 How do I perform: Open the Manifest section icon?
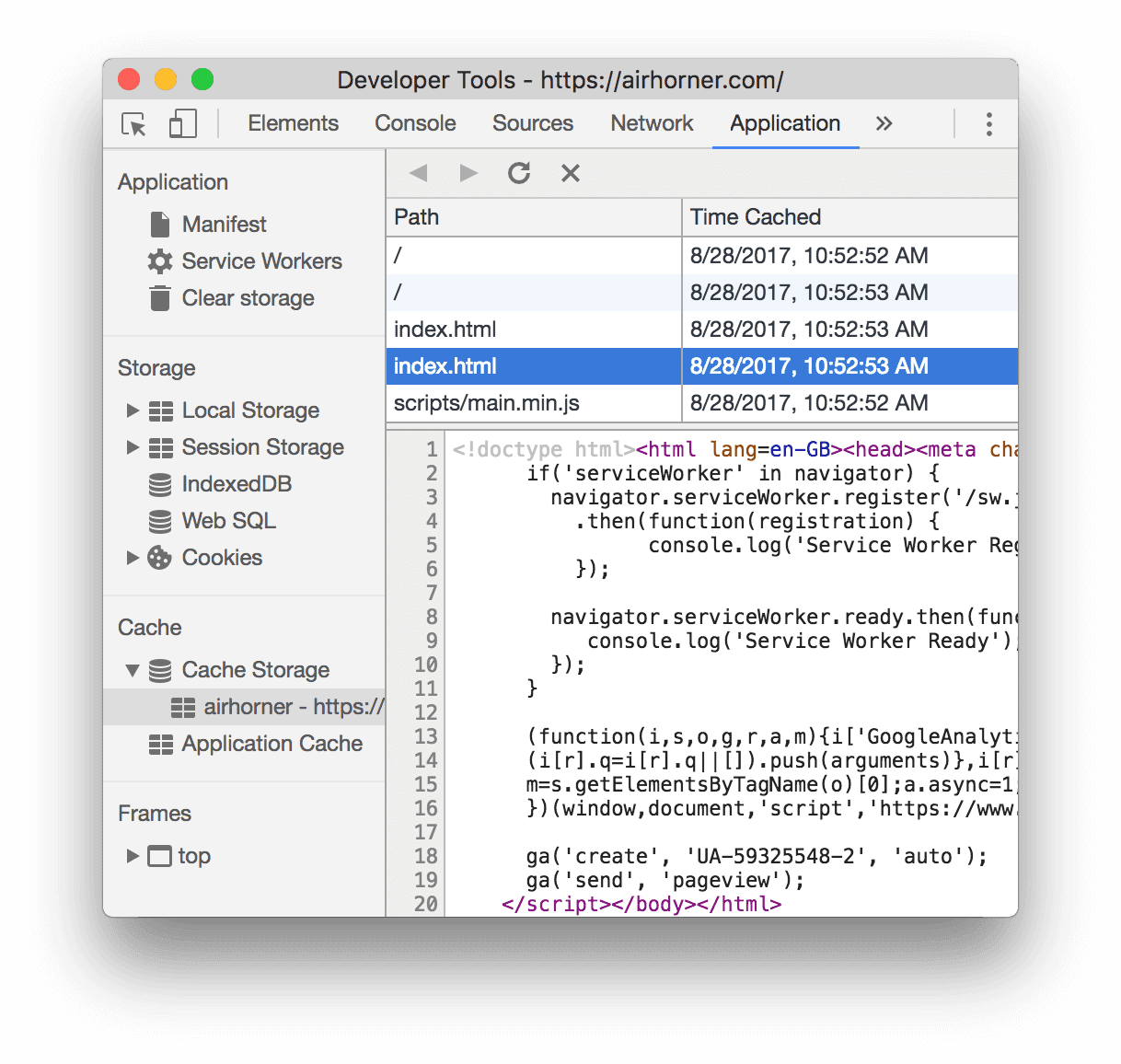tap(158, 224)
